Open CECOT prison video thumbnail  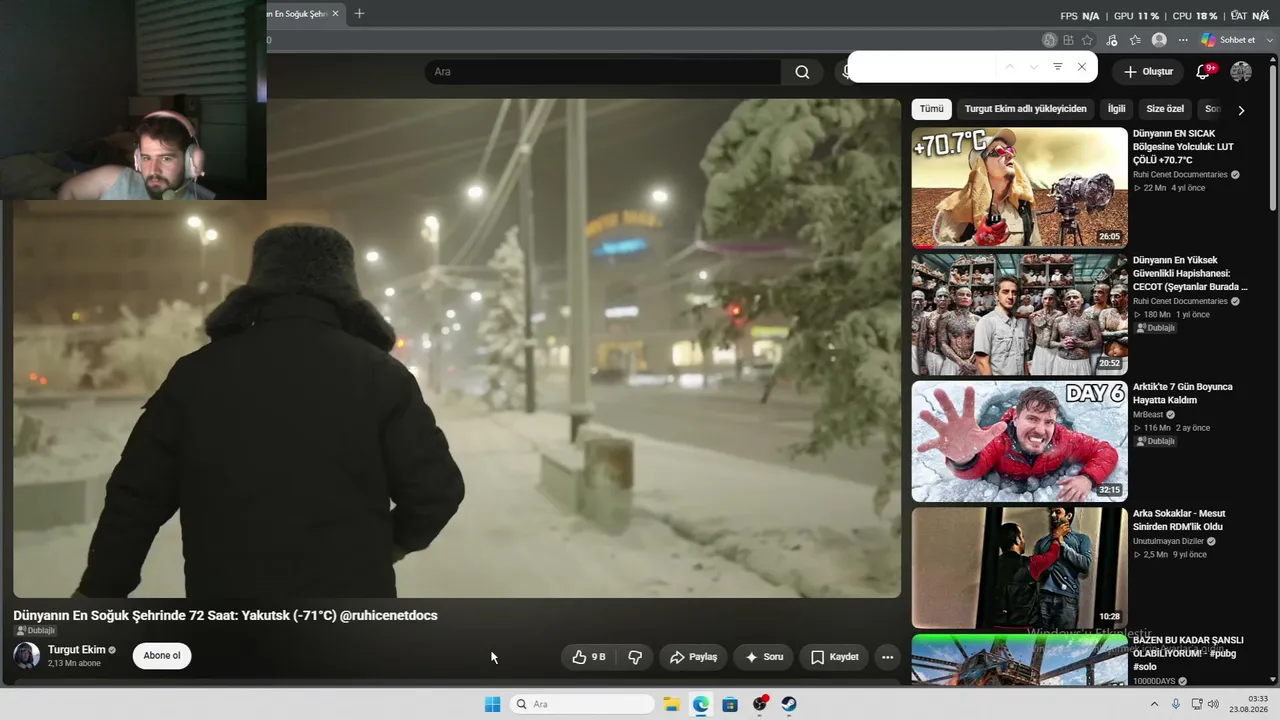tap(1019, 314)
